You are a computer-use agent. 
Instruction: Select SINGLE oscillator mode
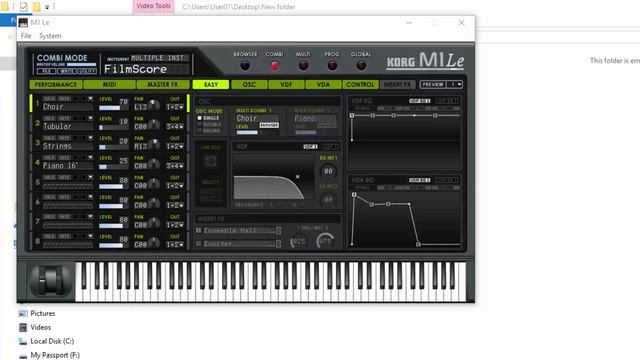[208, 118]
